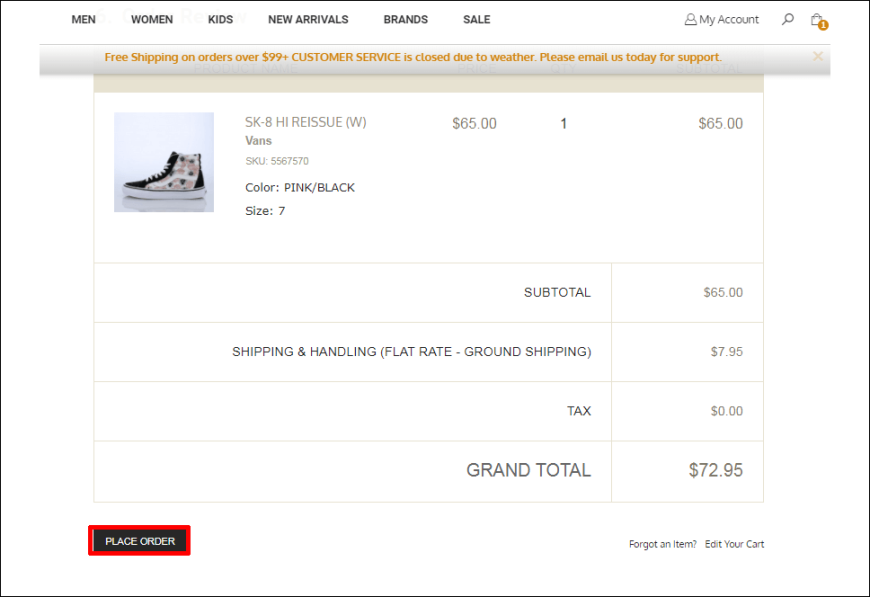Viewport: 870px width, 597px height.
Task: Click the Forgot an Item? link
Action: tap(662, 544)
